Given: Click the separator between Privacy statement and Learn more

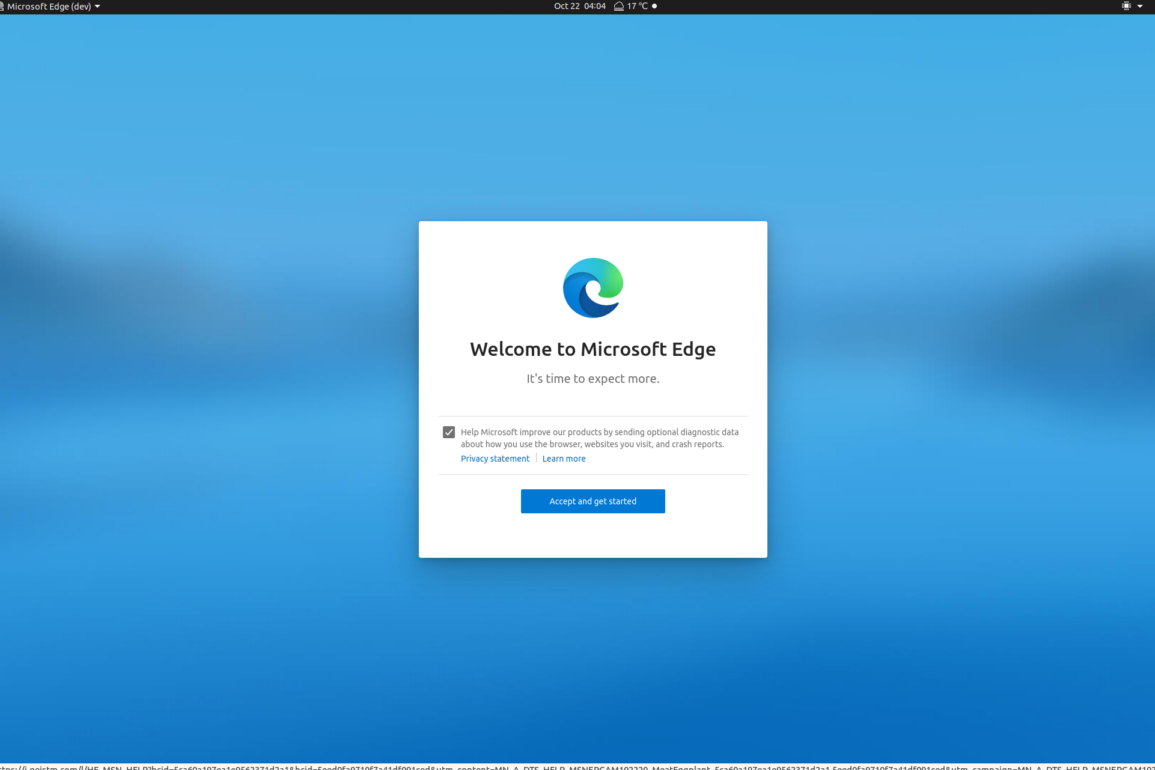Looking at the screenshot, I should point(536,459).
